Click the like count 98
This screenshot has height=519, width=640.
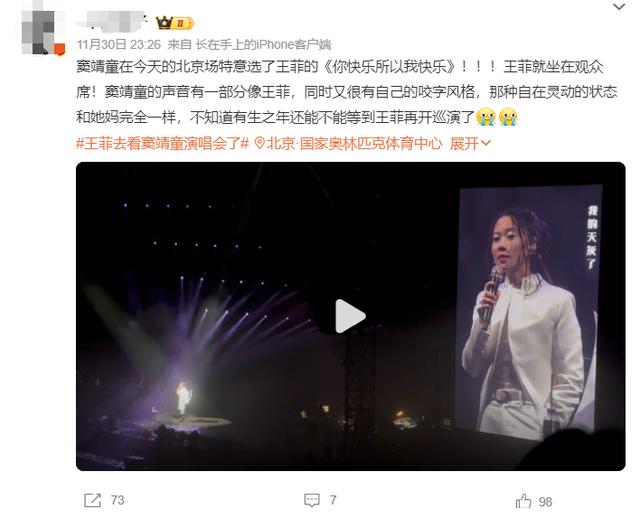tap(545, 501)
